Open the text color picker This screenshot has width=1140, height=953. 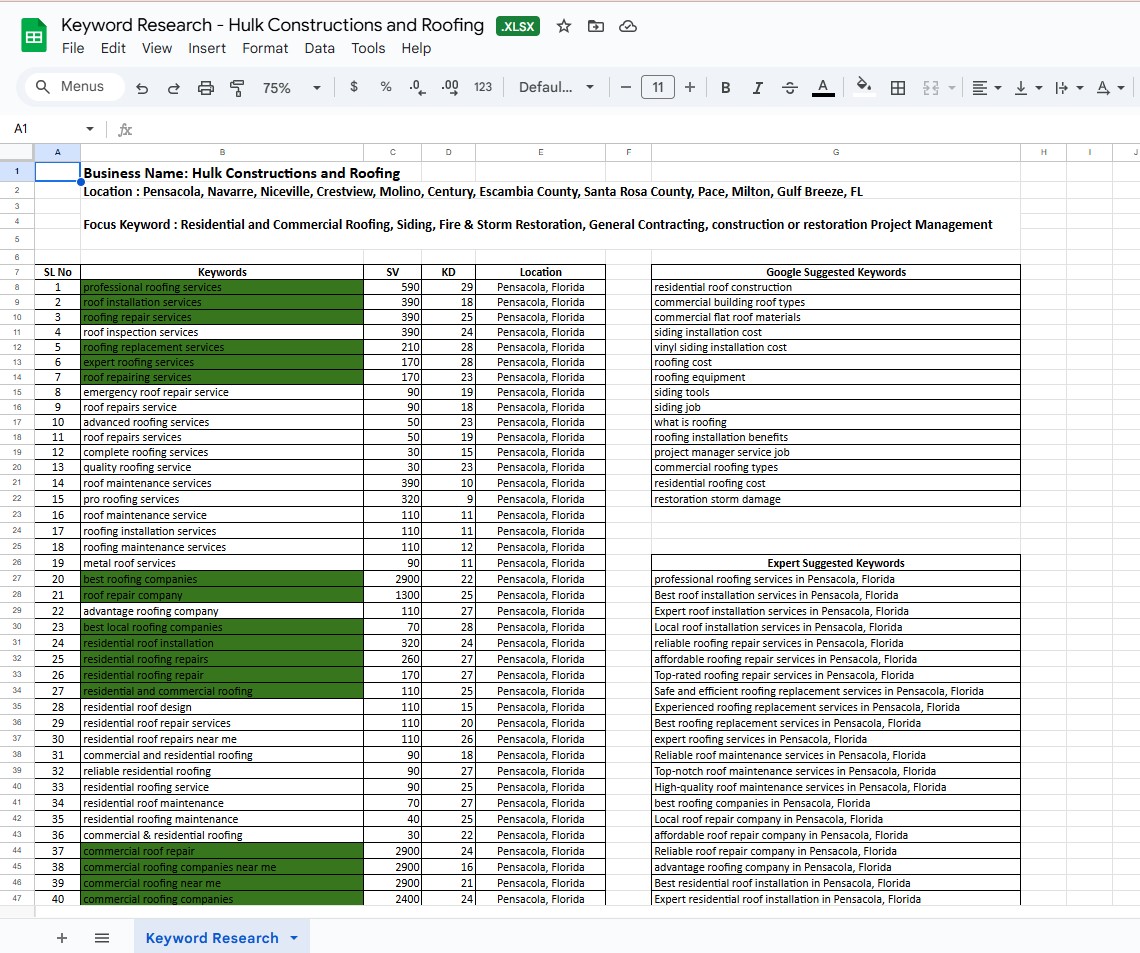822,87
